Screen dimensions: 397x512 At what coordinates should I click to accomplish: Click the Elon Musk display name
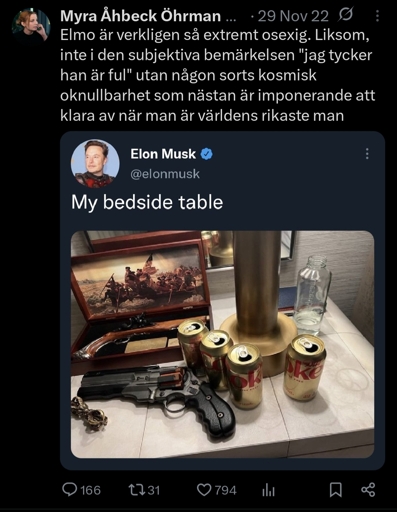(163, 154)
